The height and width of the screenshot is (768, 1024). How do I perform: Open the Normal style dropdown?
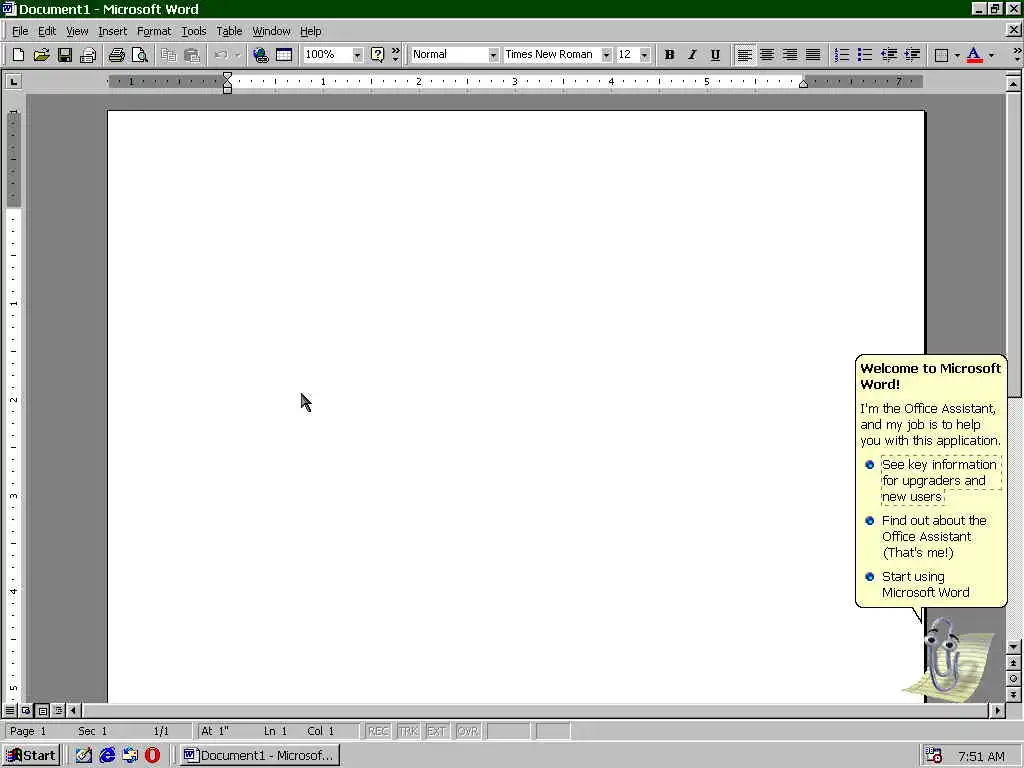point(493,55)
